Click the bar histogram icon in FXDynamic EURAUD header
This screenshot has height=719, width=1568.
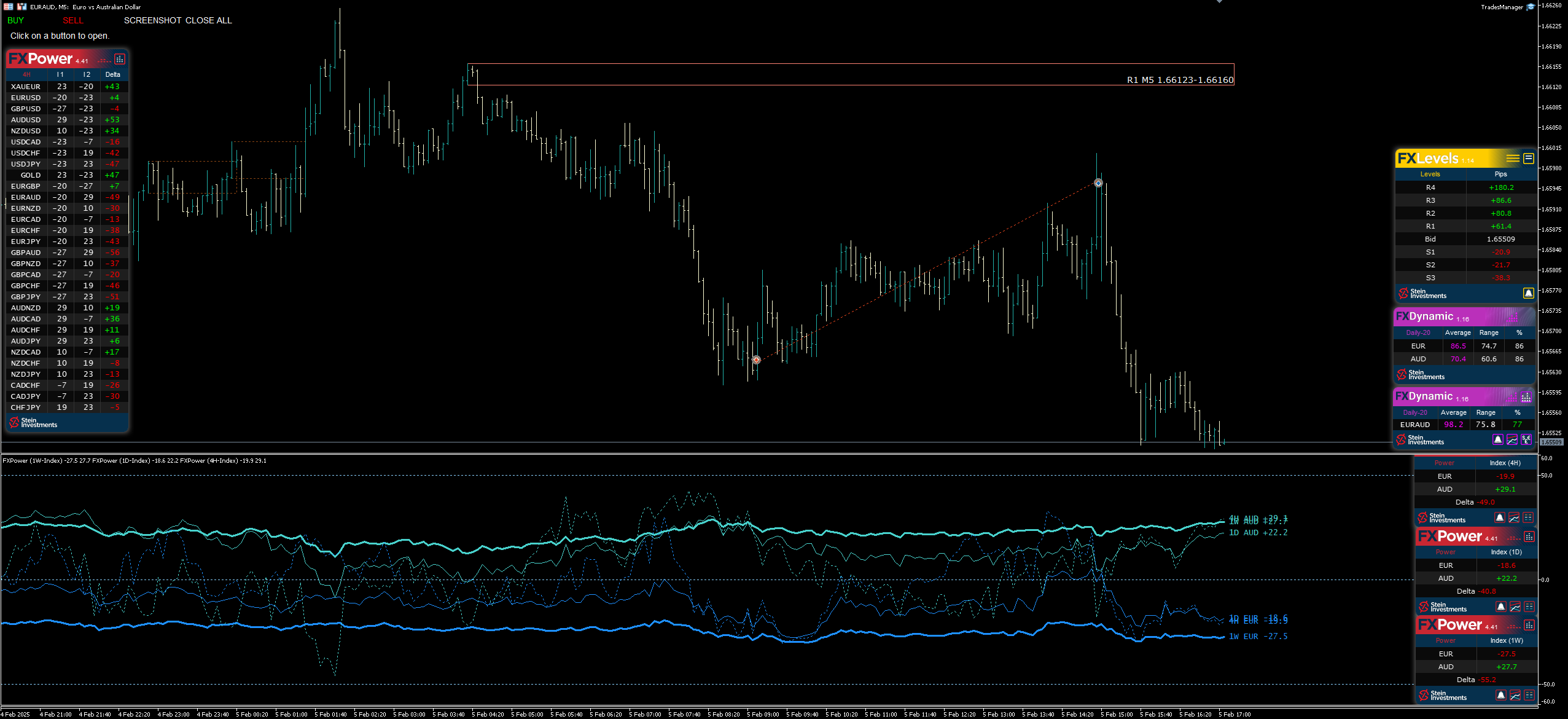[1526, 397]
